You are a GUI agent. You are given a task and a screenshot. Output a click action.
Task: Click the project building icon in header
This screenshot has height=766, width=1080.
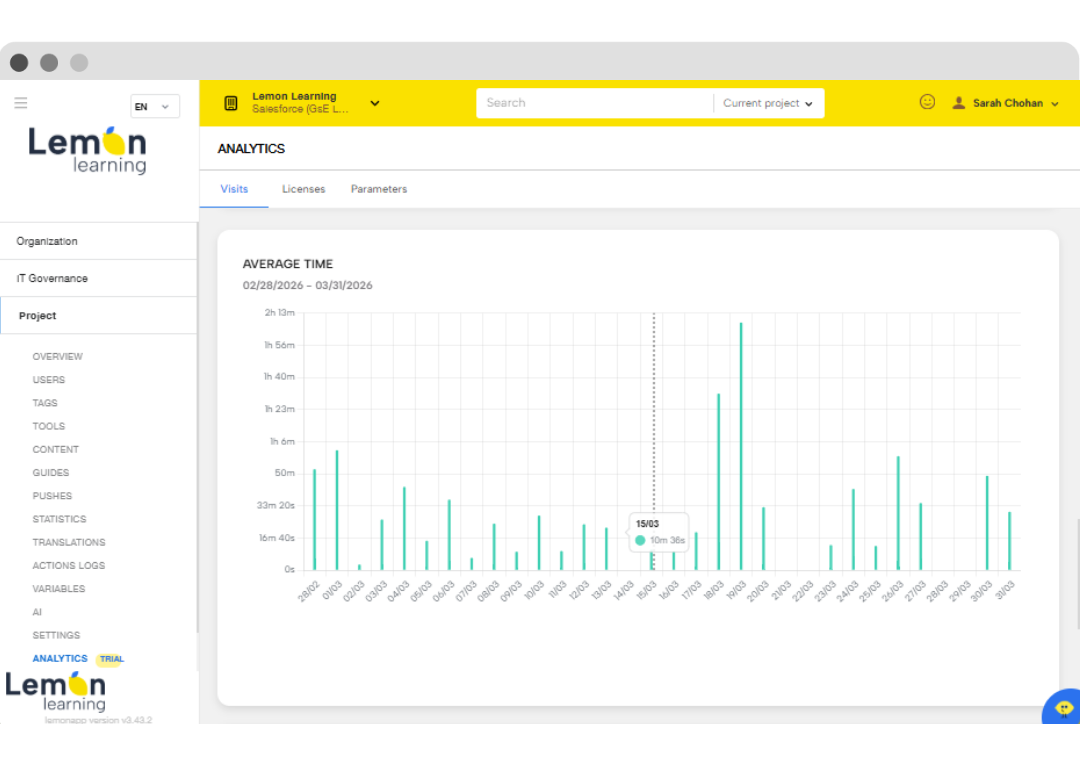(x=231, y=103)
